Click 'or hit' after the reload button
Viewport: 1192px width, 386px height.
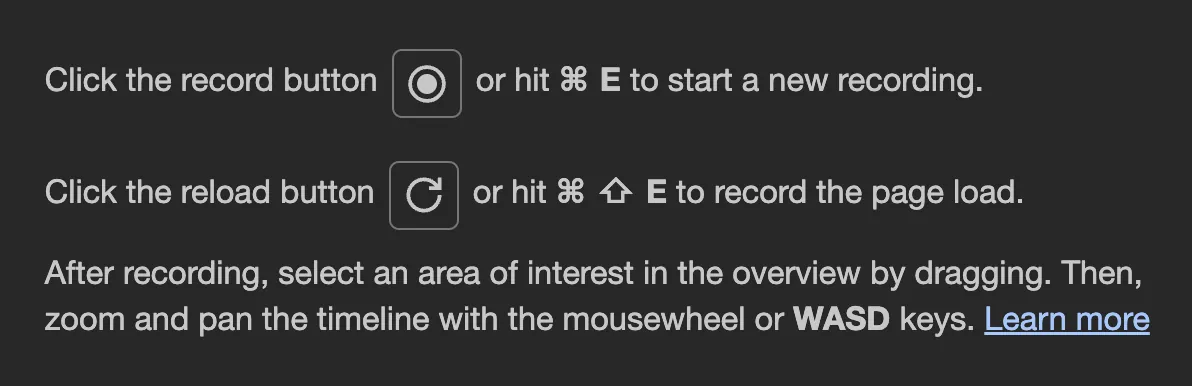509,192
